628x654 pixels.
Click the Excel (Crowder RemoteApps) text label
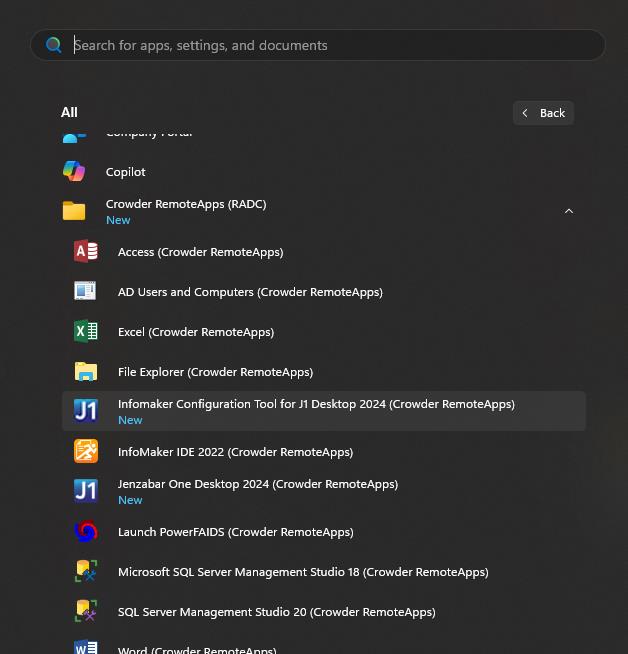tap(196, 332)
